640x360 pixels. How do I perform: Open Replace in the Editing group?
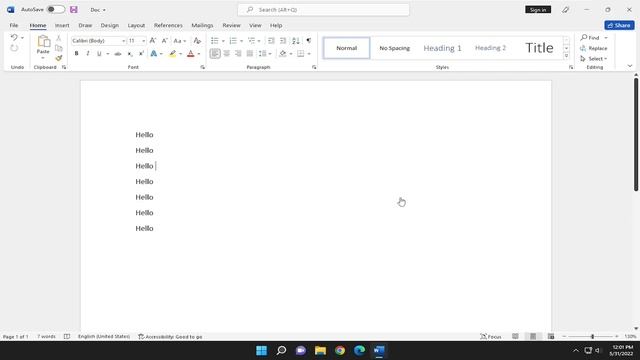pyautogui.click(x=593, y=48)
